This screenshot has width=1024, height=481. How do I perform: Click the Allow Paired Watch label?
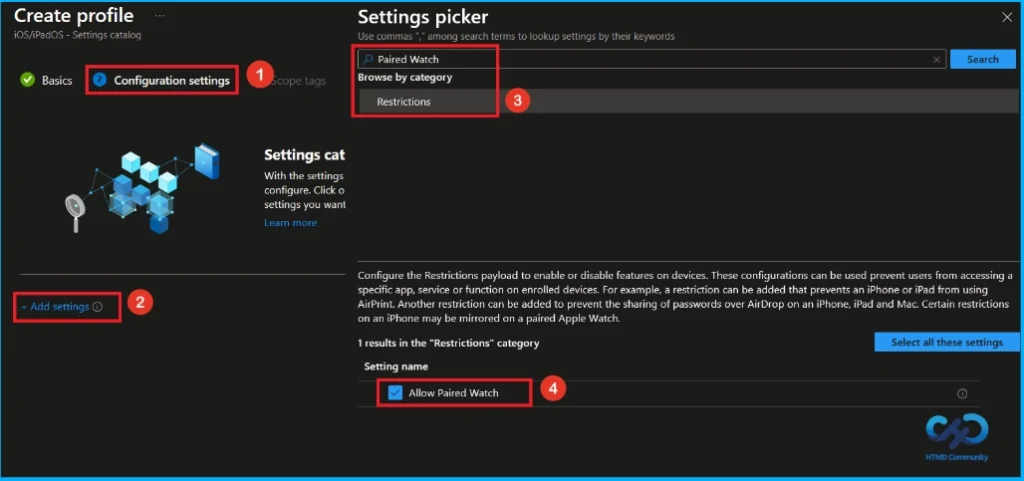[453, 393]
